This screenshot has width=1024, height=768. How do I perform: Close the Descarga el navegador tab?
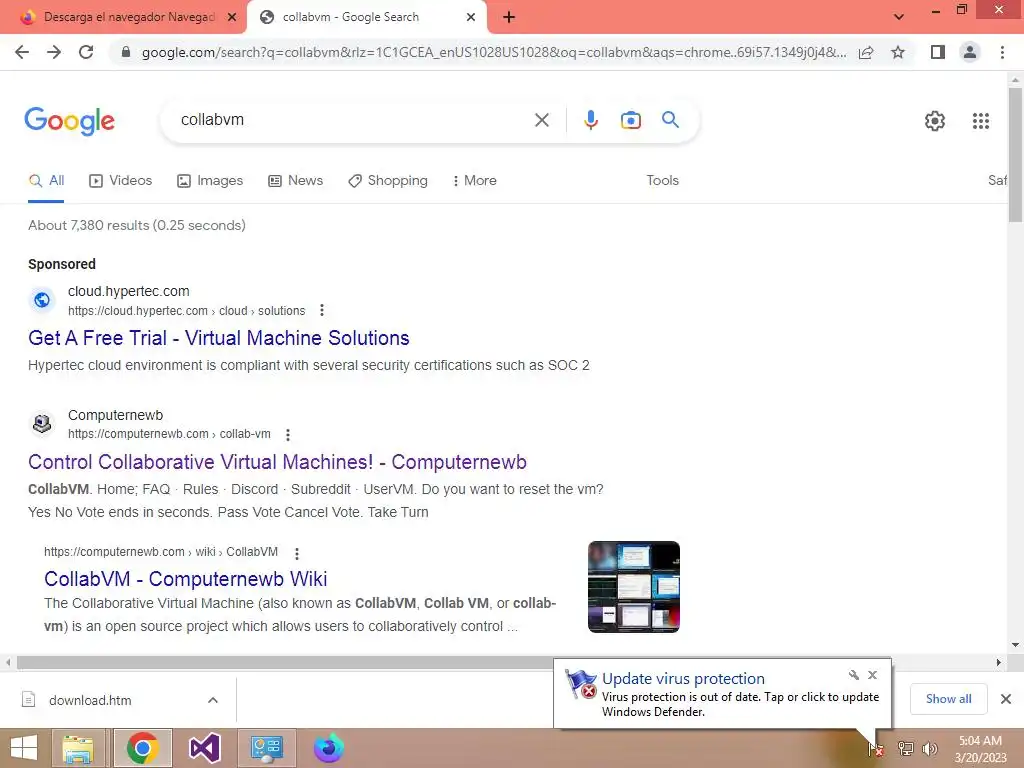232,17
